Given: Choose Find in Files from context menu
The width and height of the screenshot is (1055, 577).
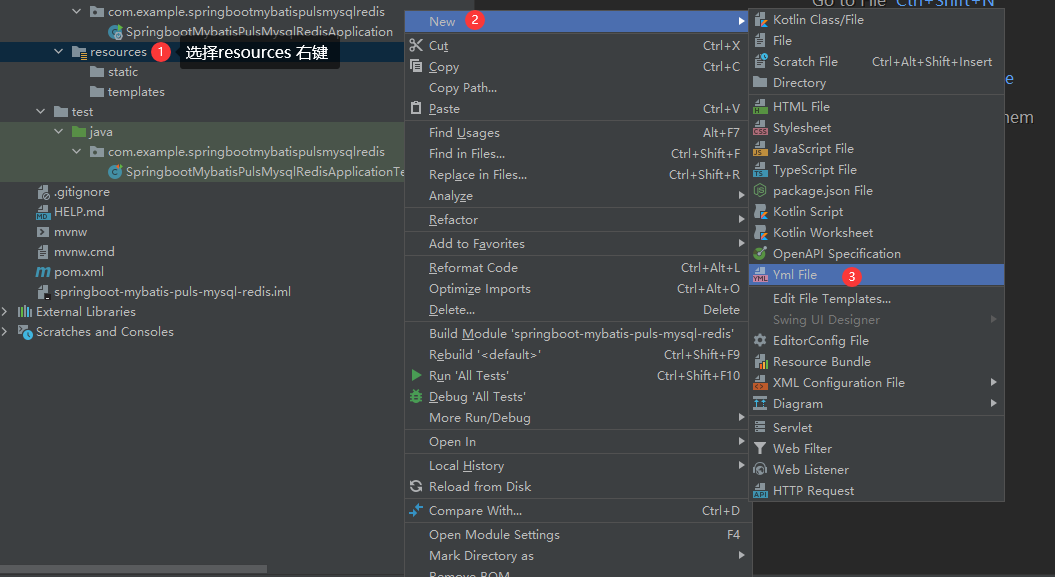Looking at the screenshot, I should pyautogui.click(x=577, y=153).
